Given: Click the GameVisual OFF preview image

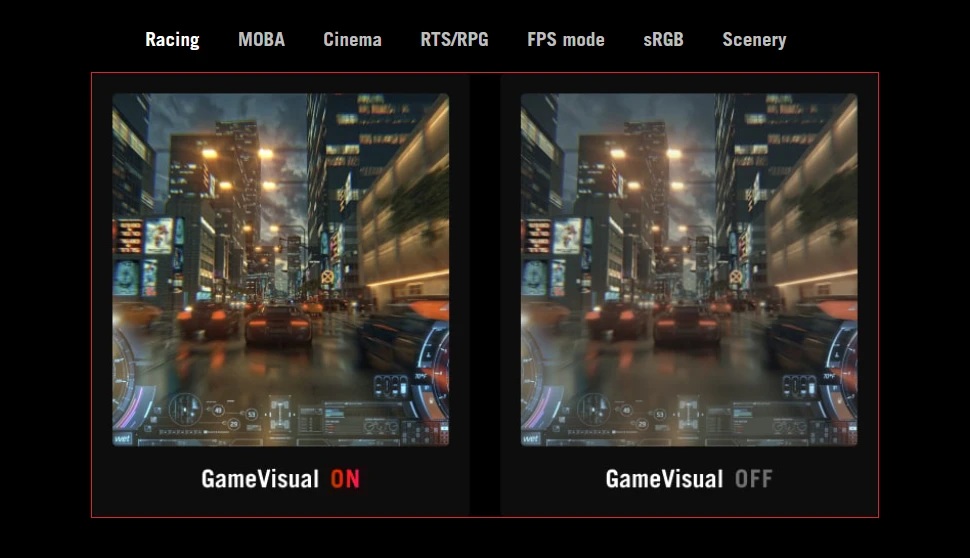Looking at the screenshot, I should point(689,270).
